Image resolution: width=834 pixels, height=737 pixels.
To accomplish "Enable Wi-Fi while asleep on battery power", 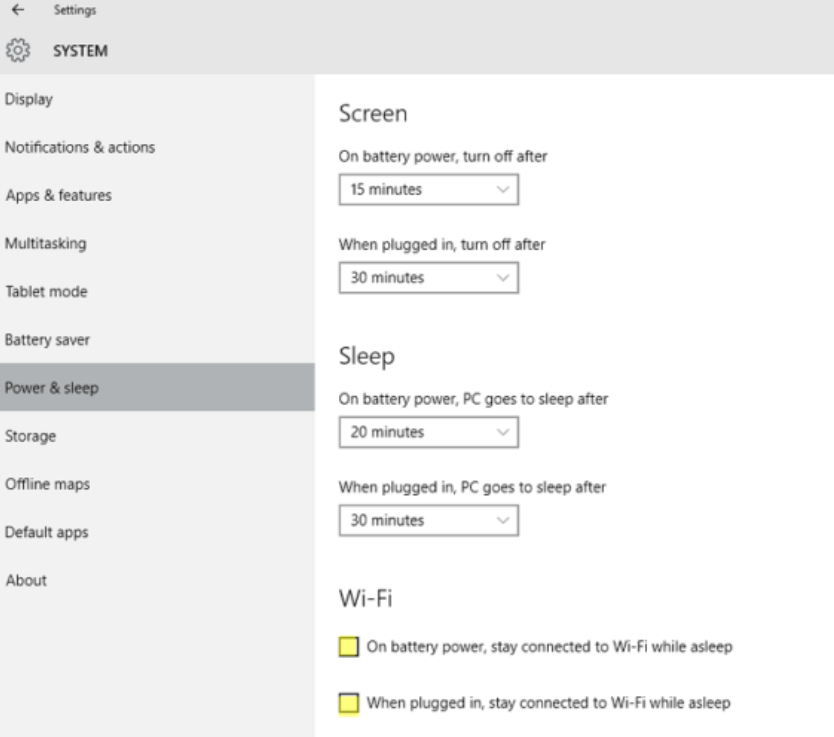I will tap(348, 646).
